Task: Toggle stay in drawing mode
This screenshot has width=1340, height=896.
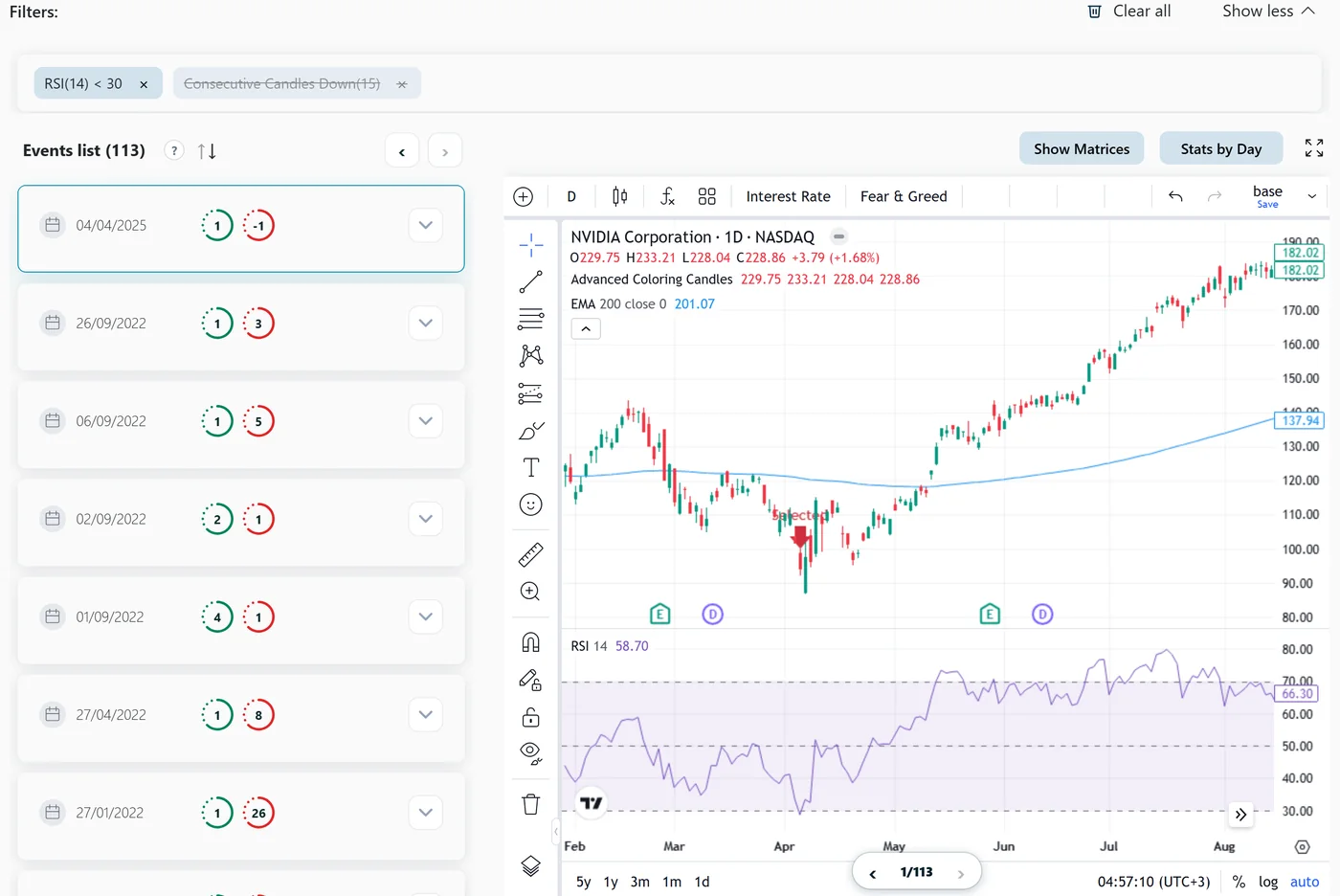Action: tap(531, 680)
